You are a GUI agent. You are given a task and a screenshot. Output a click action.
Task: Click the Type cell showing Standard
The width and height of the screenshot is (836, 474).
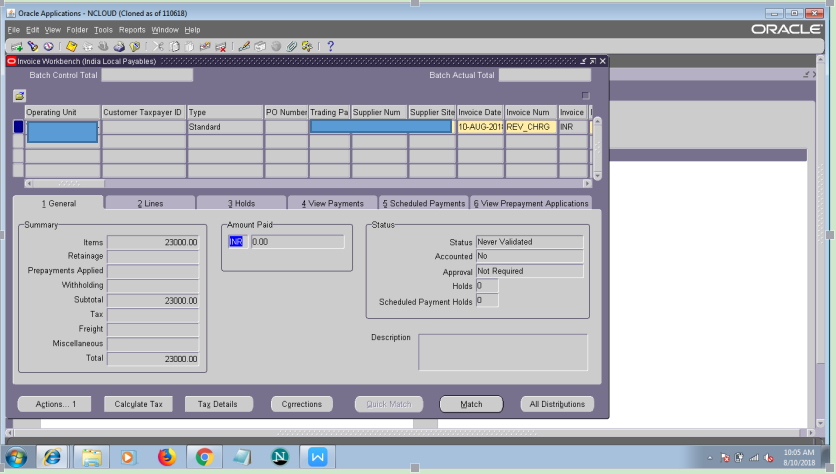point(225,127)
